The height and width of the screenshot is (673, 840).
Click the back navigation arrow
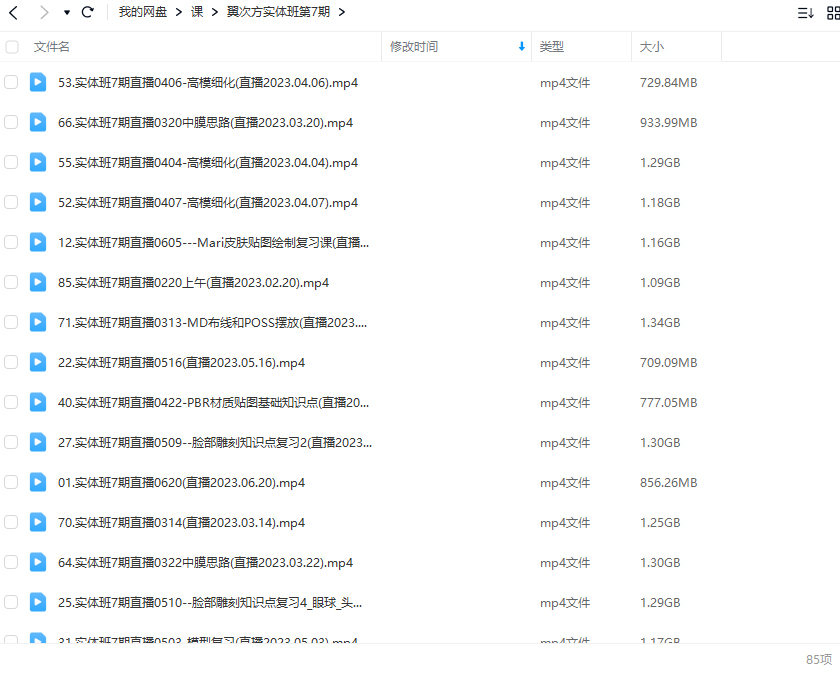(13, 12)
